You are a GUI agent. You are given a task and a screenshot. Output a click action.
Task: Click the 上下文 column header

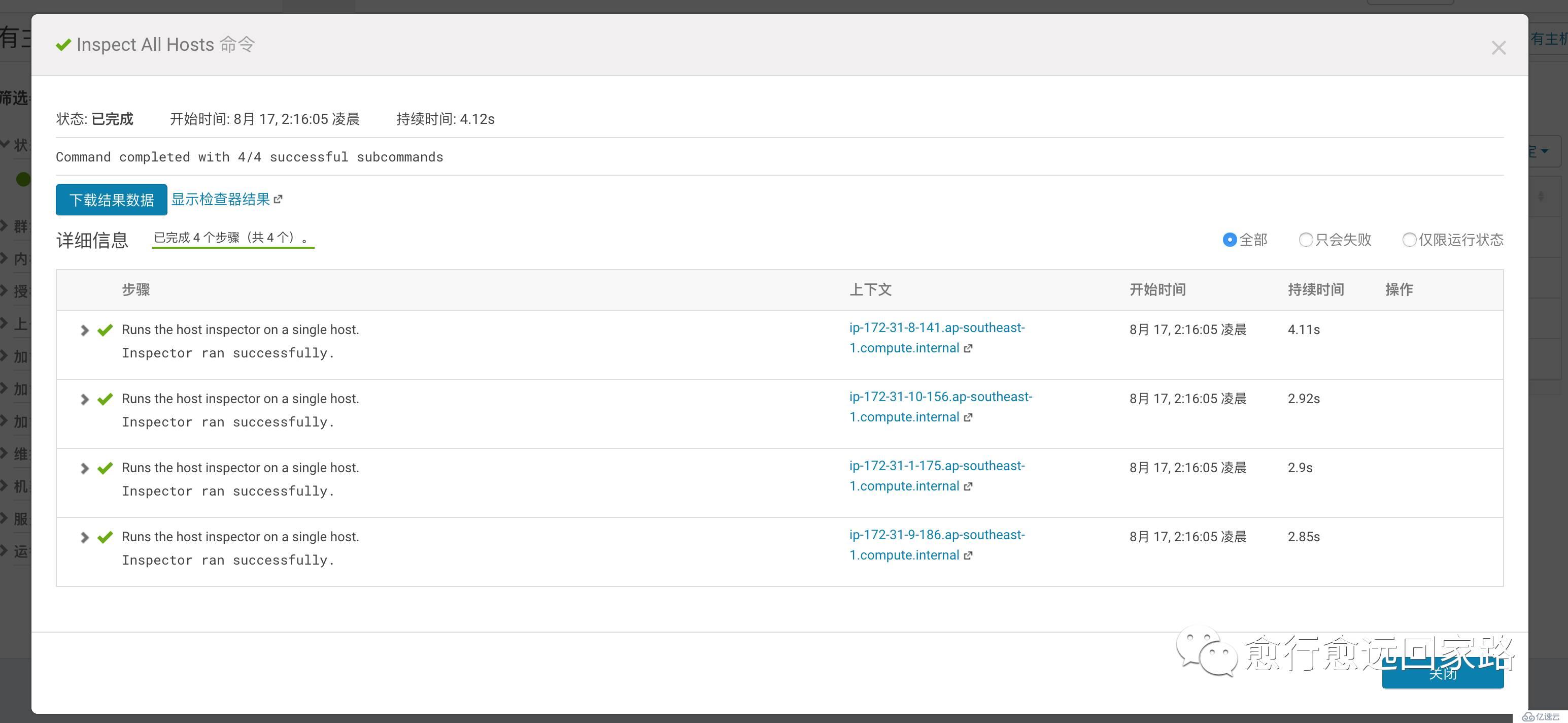pyautogui.click(x=870, y=289)
